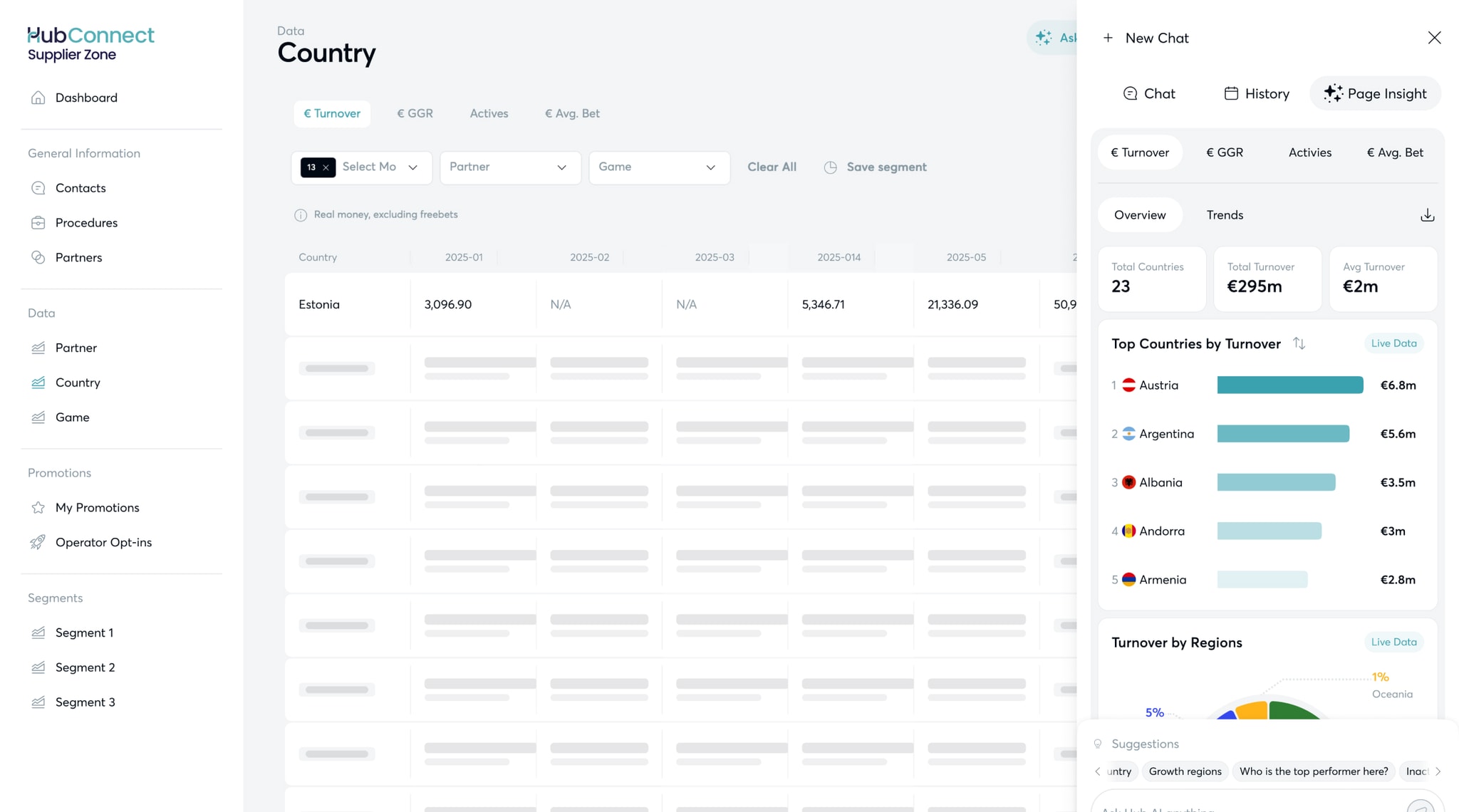This screenshot has height=812, width=1459.
Task: Open the History tab in chat panel
Action: pyautogui.click(x=1257, y=94)
